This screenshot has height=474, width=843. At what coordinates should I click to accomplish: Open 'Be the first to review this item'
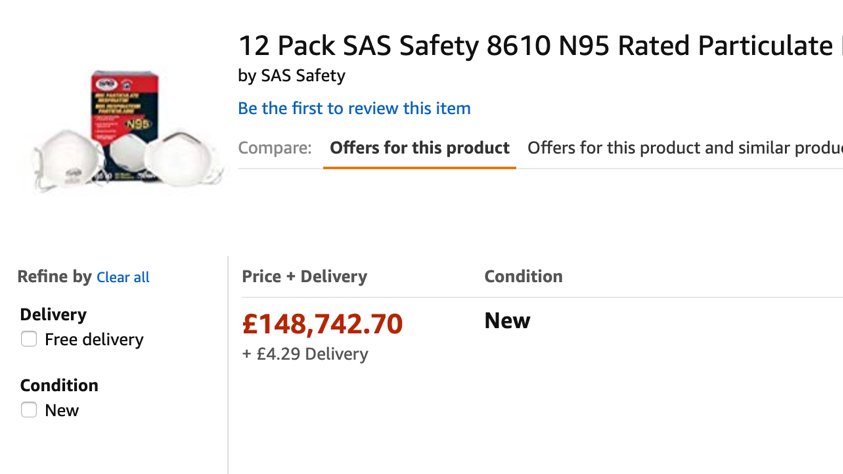tap(354, 108)
